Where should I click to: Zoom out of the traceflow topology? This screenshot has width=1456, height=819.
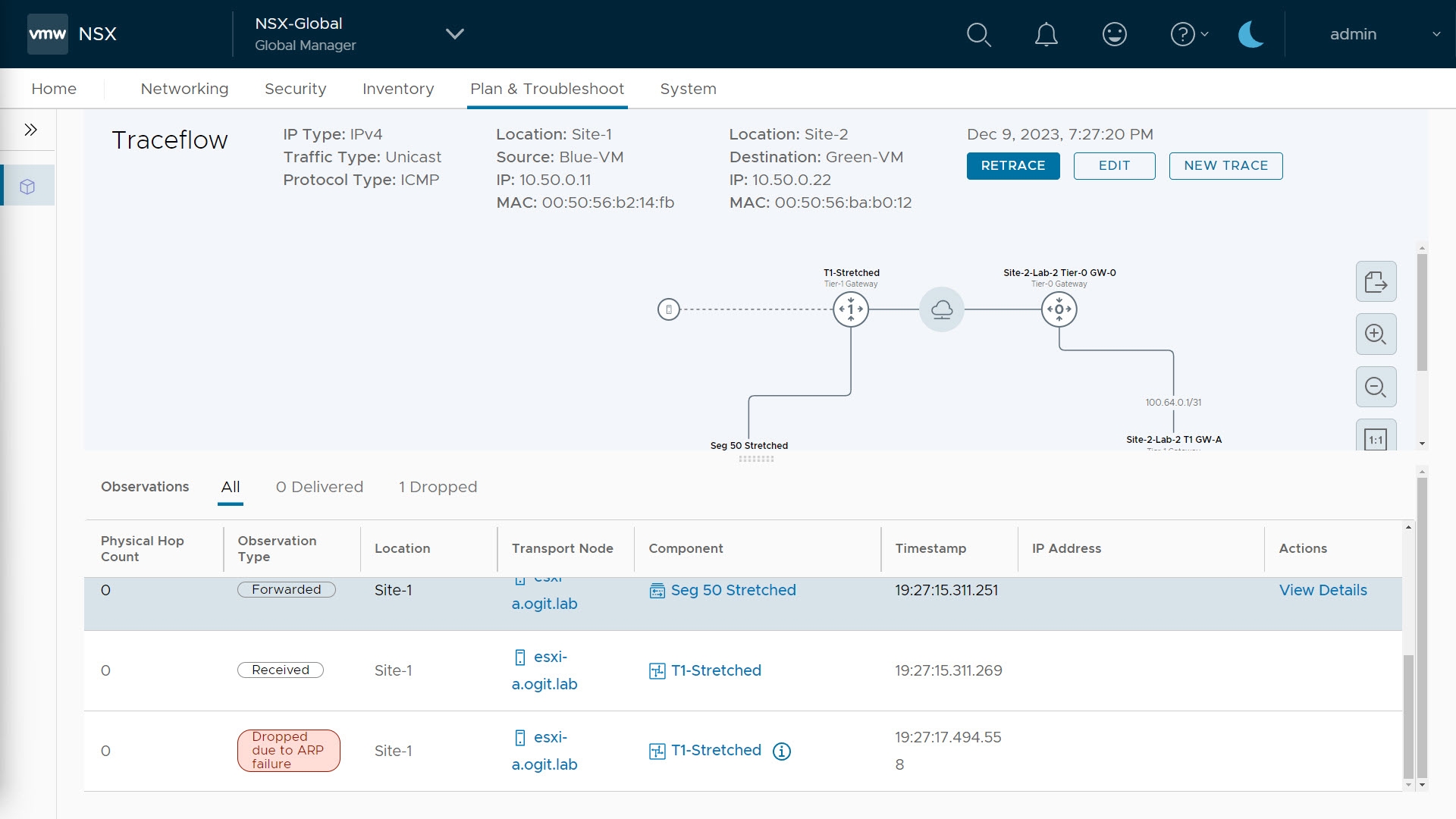tap(1376, 388)
